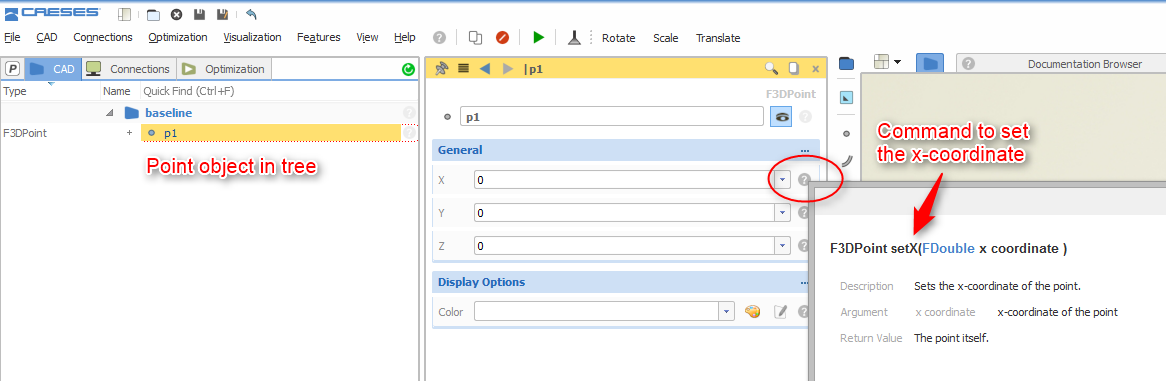Screen dimensions: 1166x381
Task: Collapse the baseline tree node
Action: tap(111, 113)
